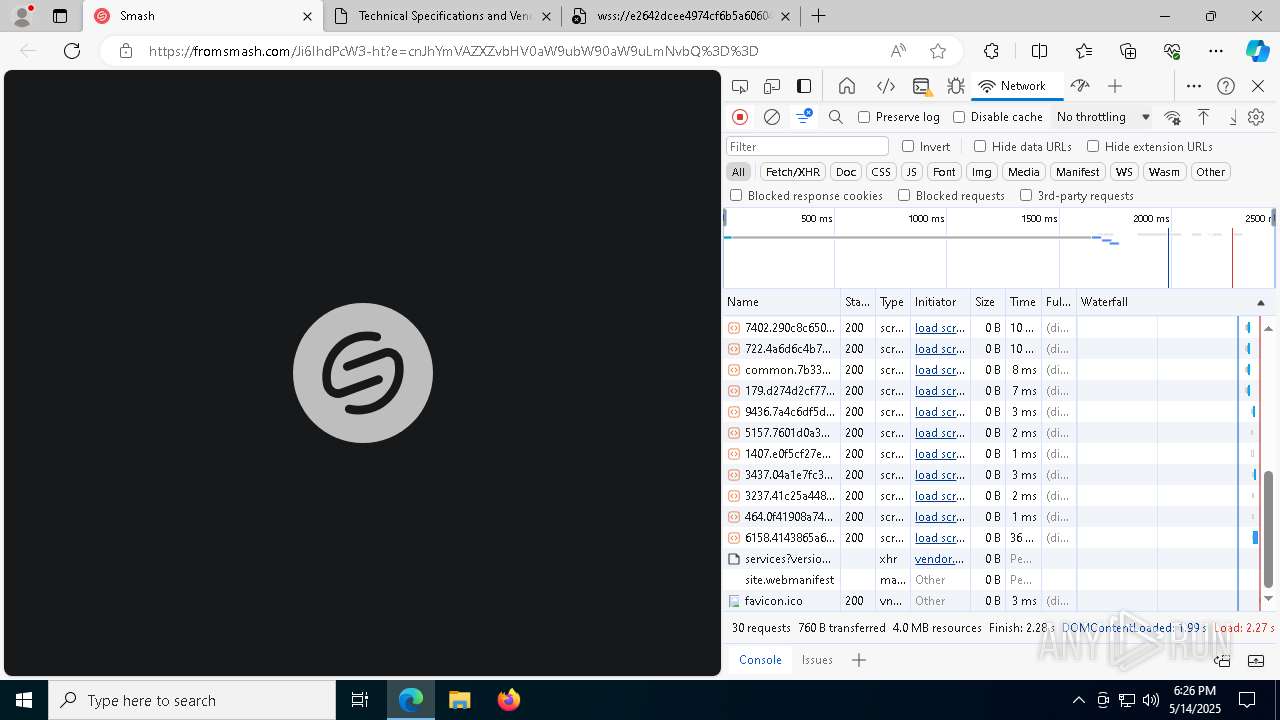This screenshot has height=720, width=1280.
Task: Toggle the network filter bar icon
Action: 804,117
